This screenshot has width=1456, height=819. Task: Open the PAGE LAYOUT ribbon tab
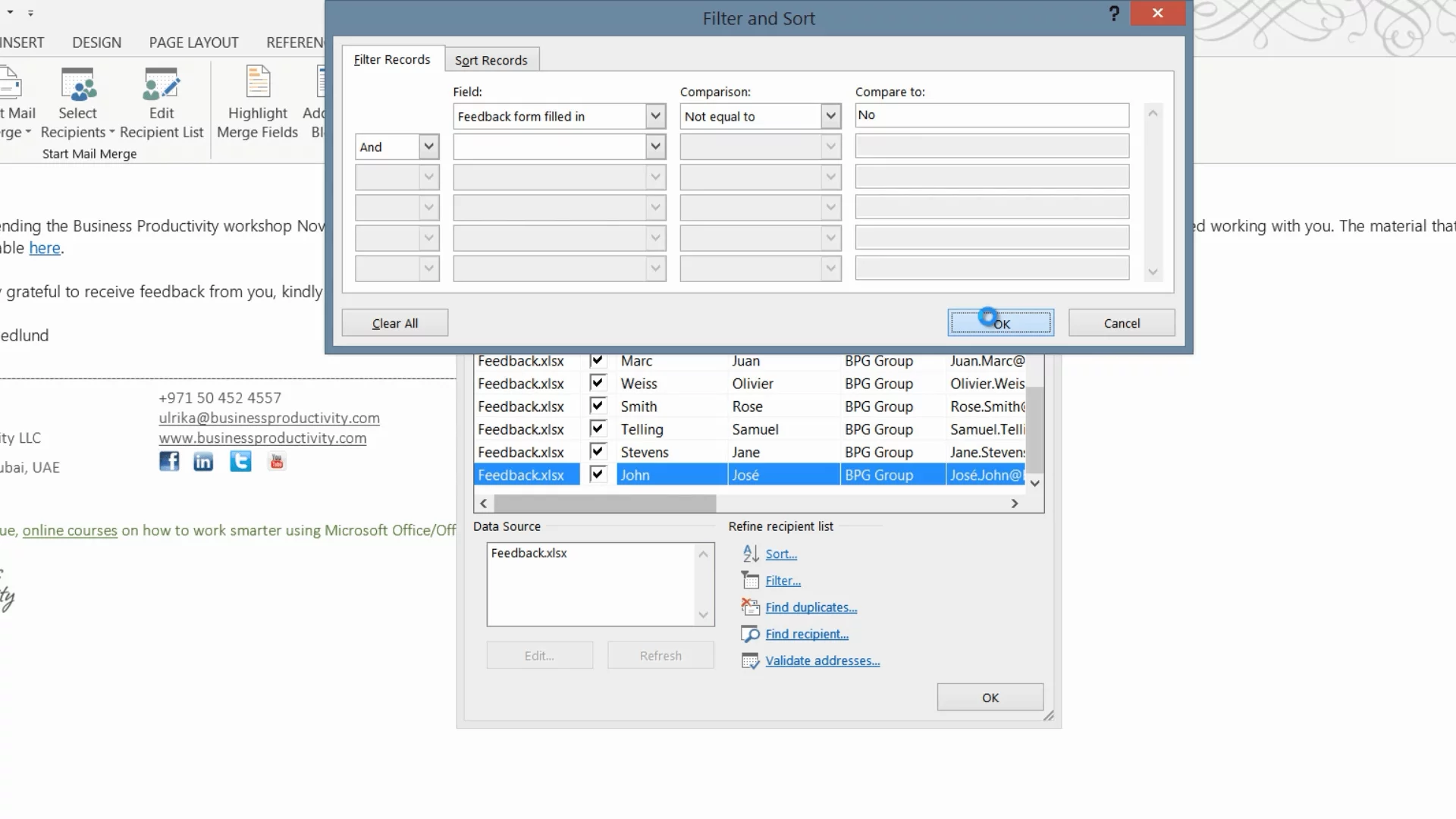pos(193,42)
